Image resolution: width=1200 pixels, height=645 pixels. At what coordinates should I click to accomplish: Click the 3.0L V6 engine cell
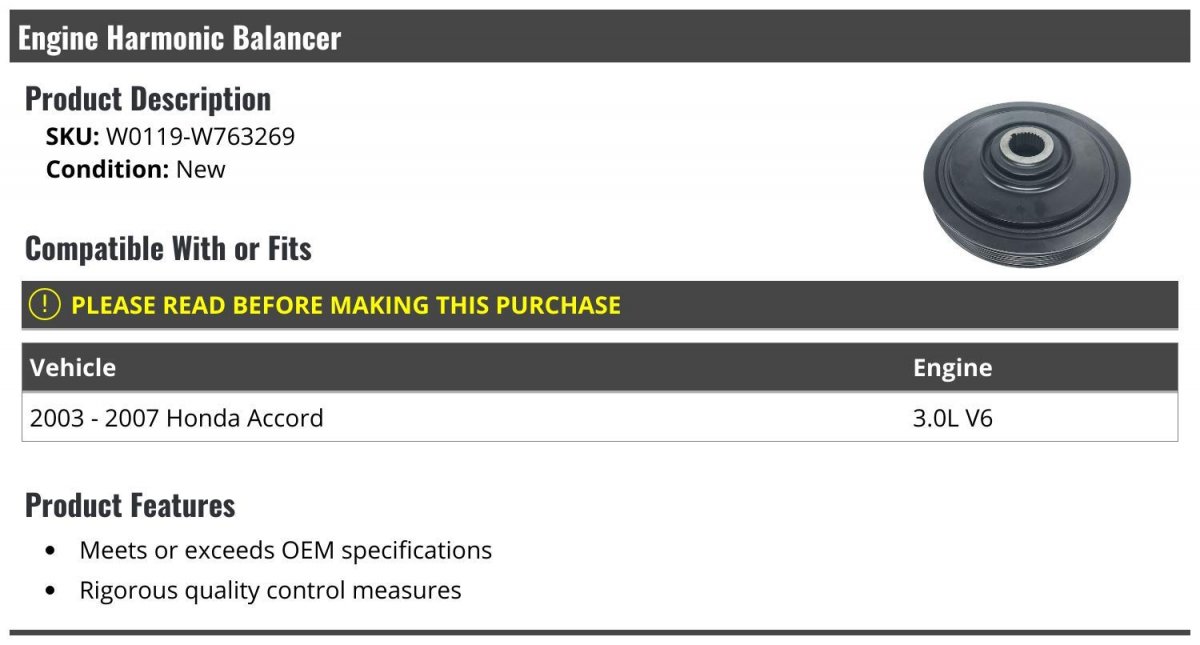[953, 418]
